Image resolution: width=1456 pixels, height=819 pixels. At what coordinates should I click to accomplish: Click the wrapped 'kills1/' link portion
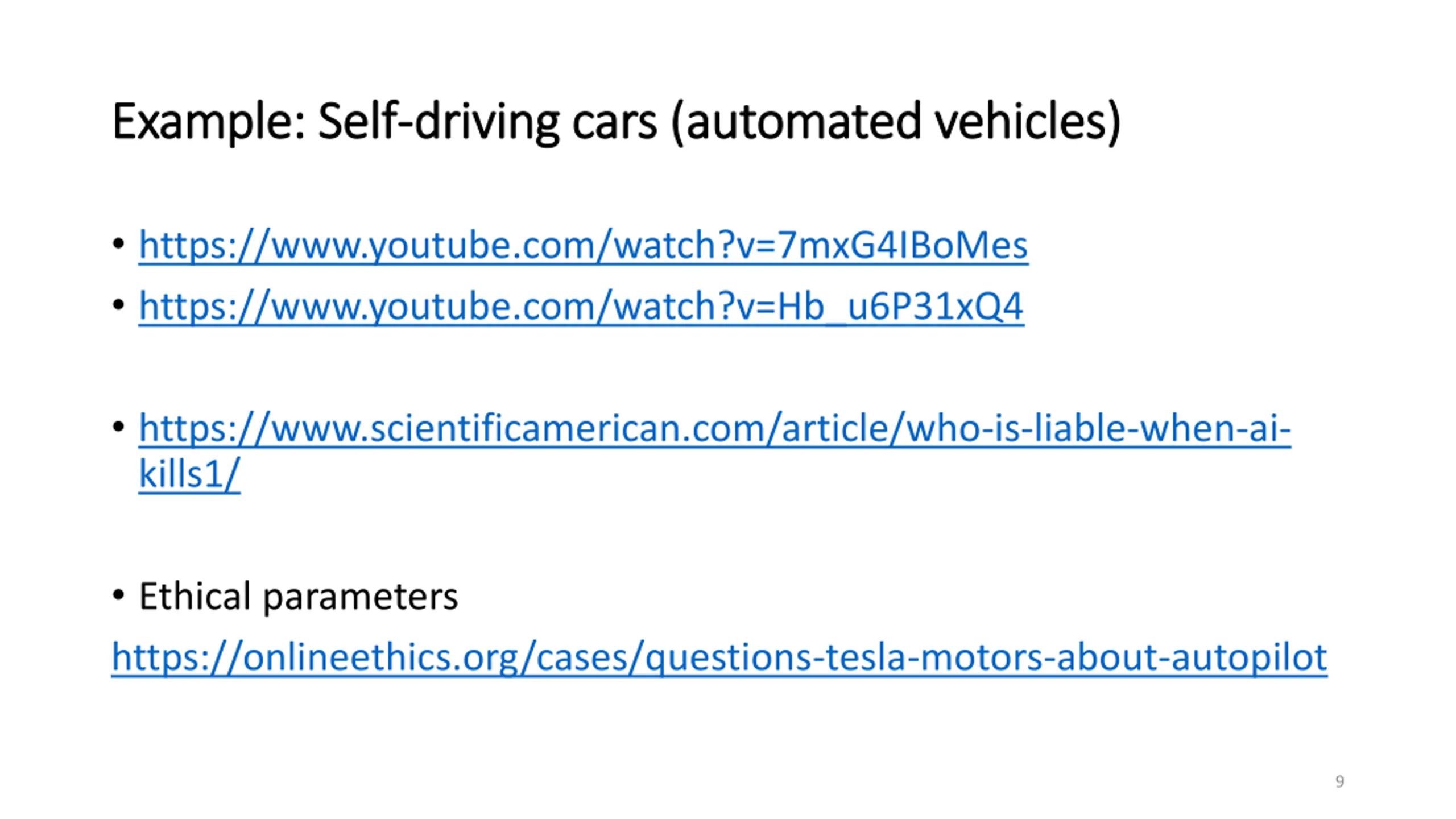tap(189, 474)
